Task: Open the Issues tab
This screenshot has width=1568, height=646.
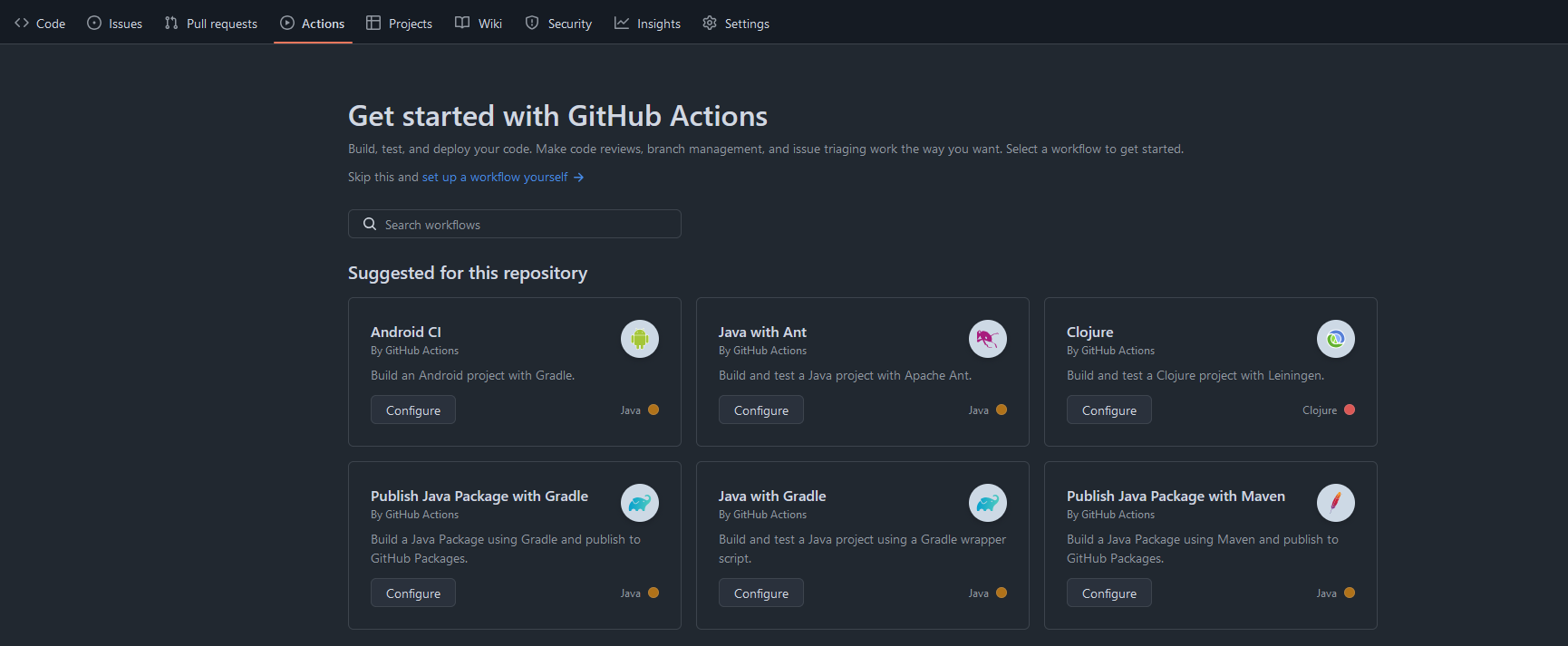Action: point(115,23)
